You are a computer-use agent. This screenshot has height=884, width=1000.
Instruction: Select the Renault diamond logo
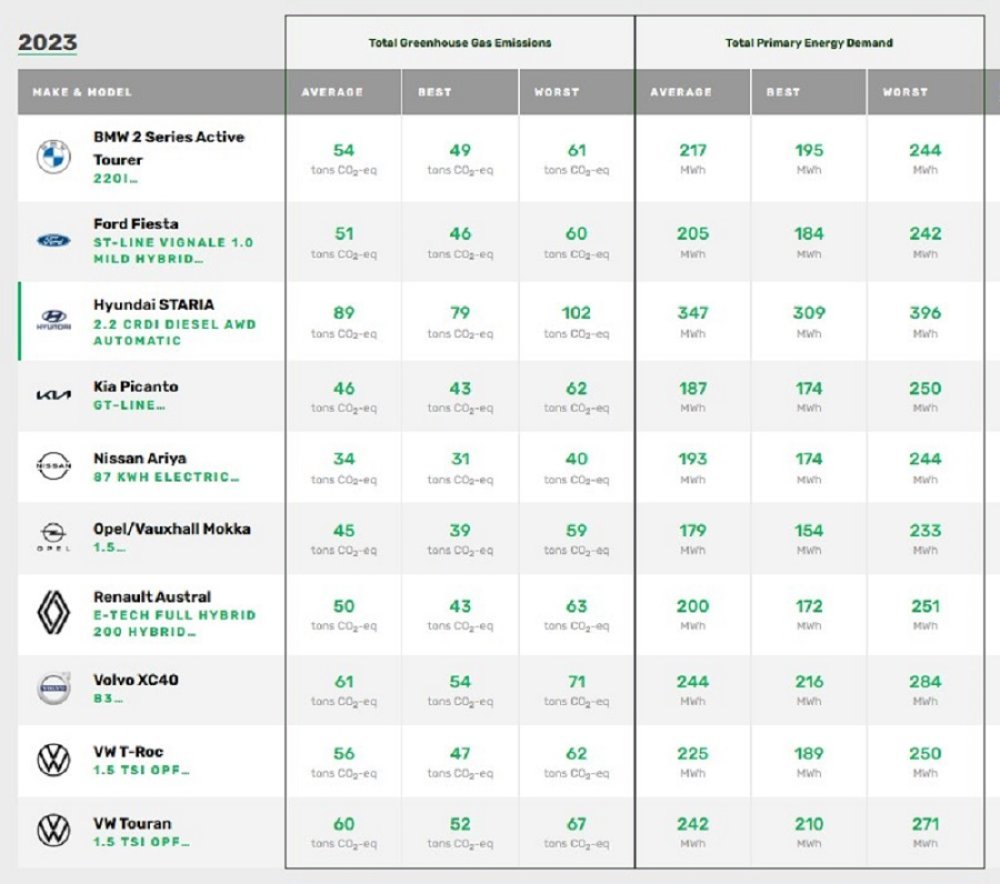(54, 612)
